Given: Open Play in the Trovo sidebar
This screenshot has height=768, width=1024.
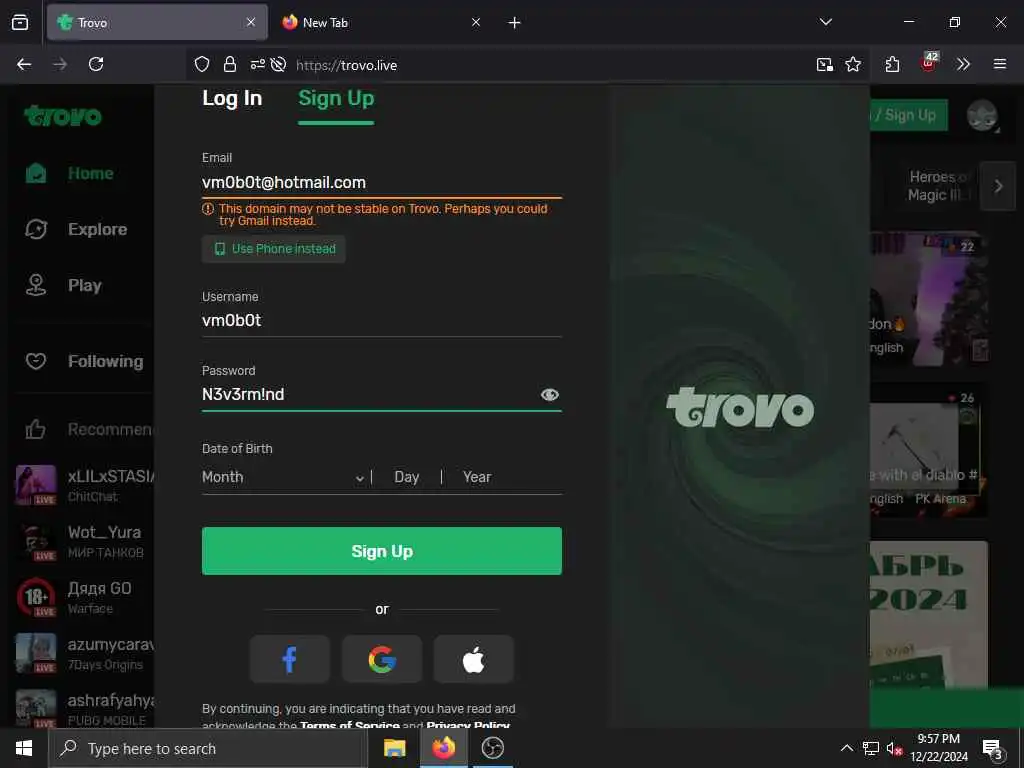Looking at the screenshot, I should (x=63, y=285).
